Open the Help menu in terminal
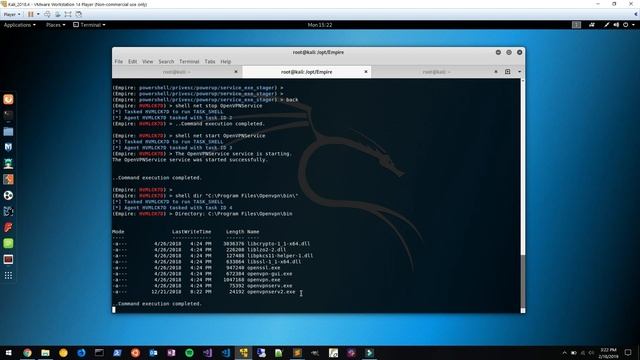The width and height of the screenshot is (640, 360). click(x=226, y=61)
